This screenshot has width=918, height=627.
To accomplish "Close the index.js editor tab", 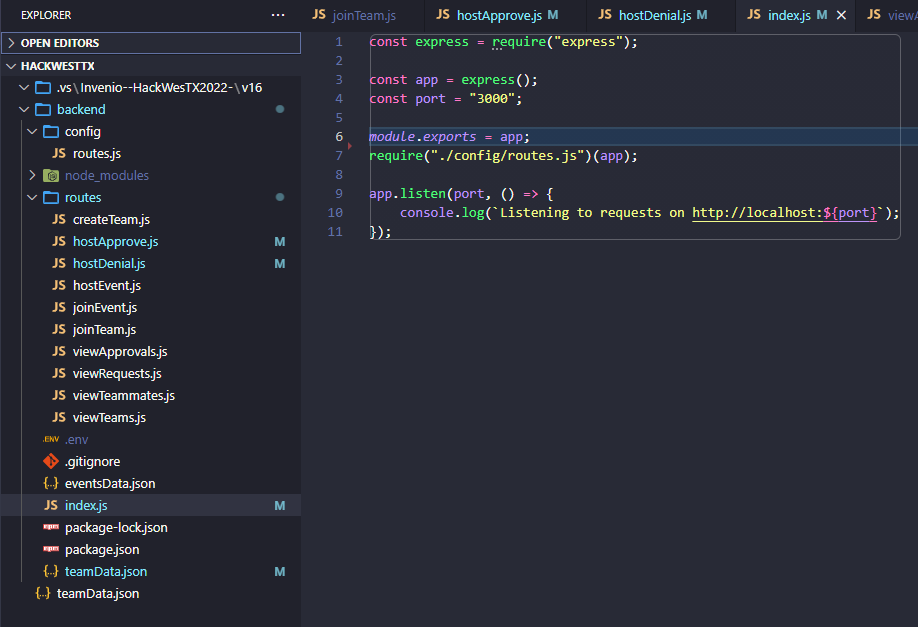I will (x=841, y=15).
